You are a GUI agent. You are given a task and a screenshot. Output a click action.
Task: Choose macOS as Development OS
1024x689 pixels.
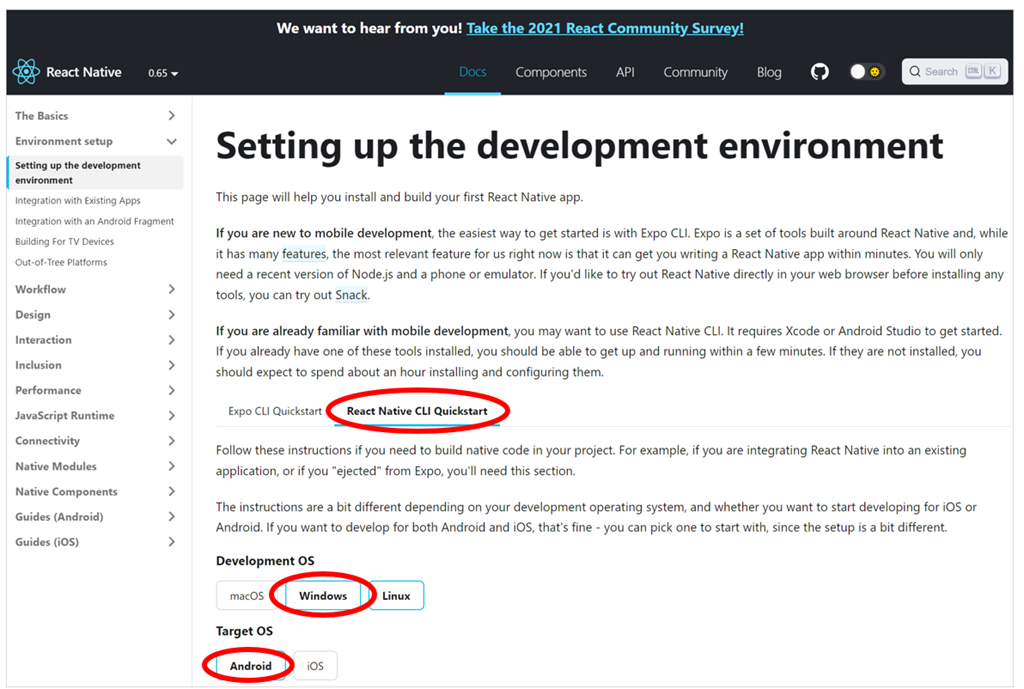point(246,594)
